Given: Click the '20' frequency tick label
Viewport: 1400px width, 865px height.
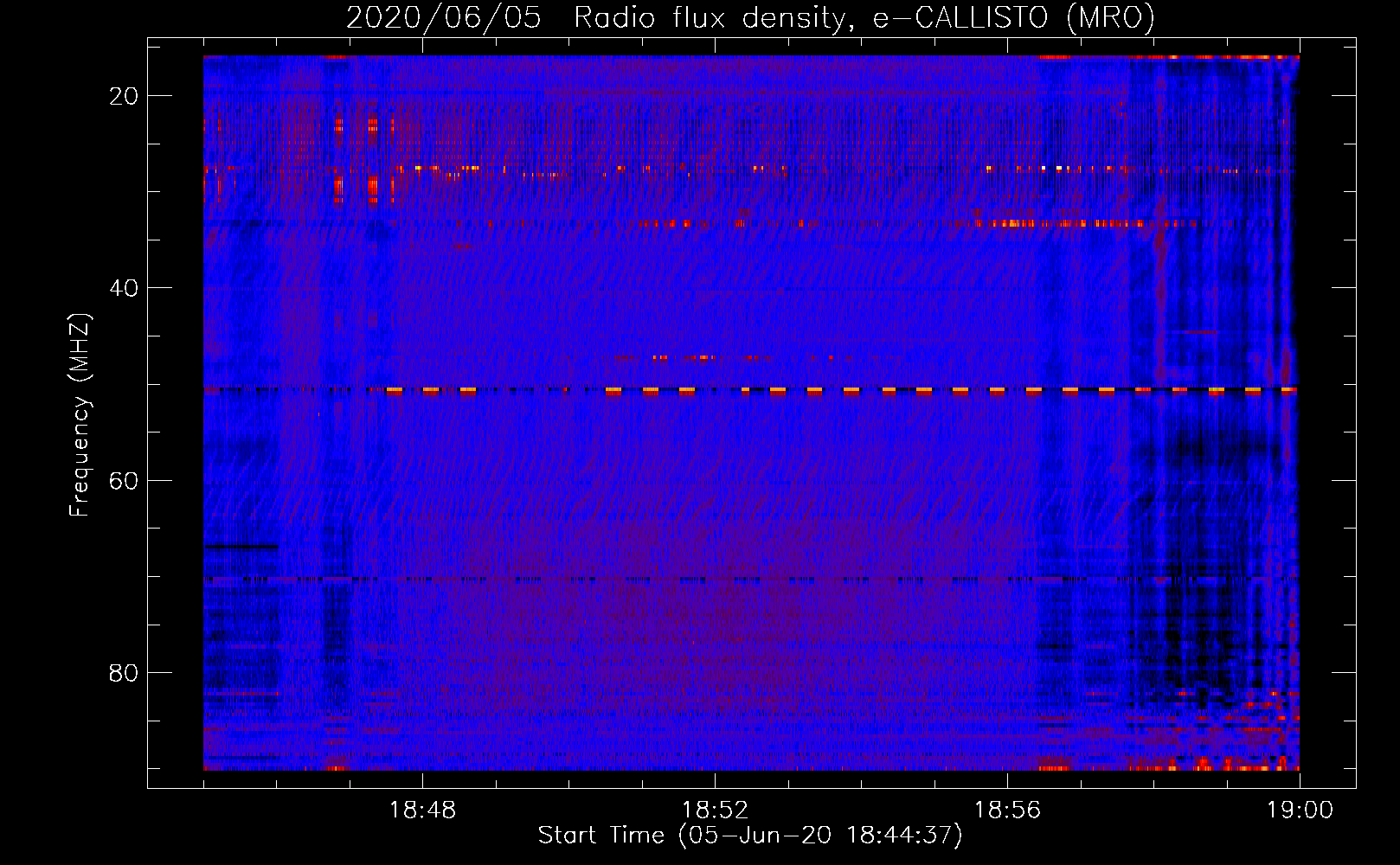Looking at the screenshot, I should pyautogui.click(x=124, y=96).
